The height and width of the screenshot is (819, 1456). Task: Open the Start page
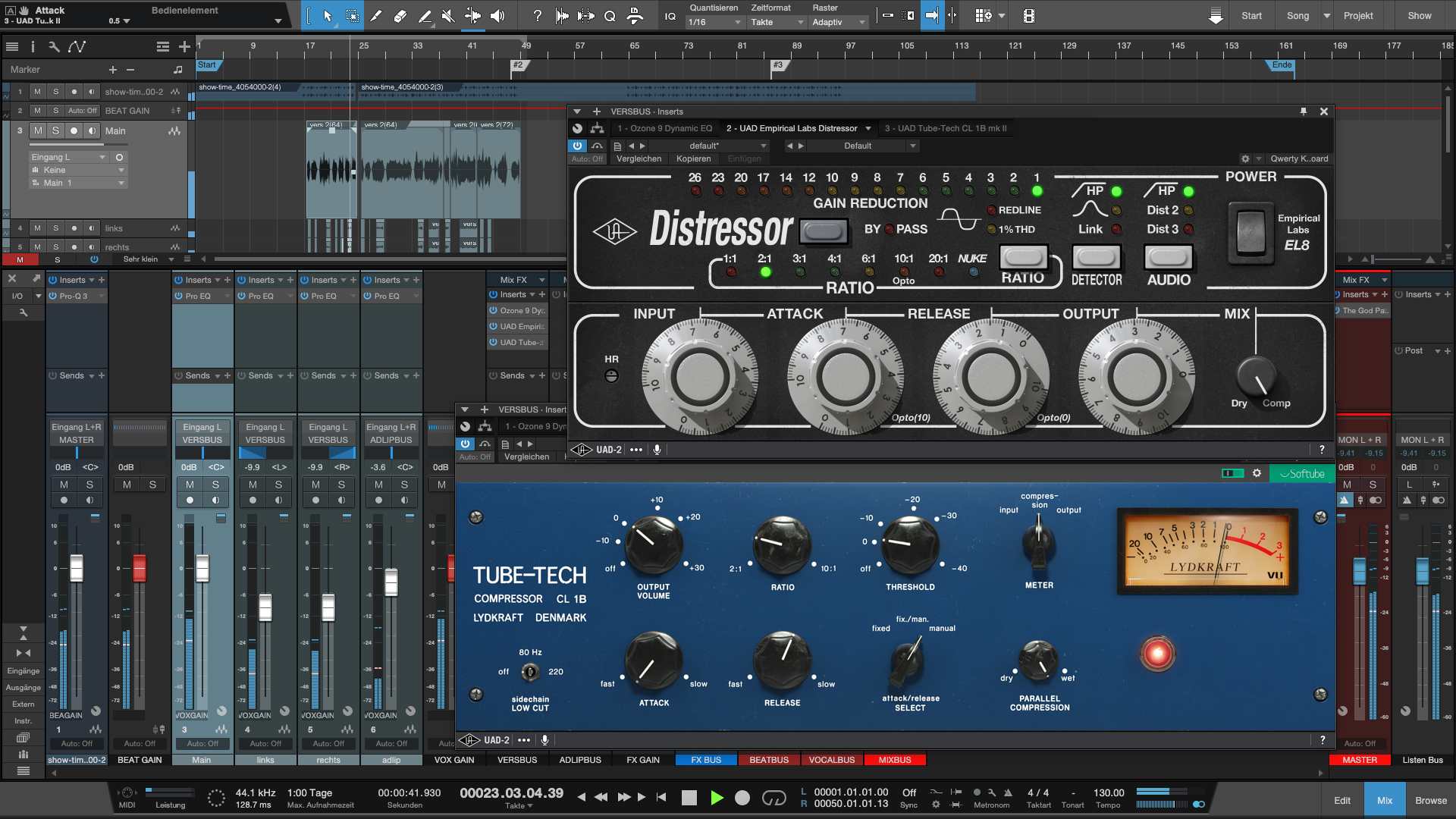[x=1251, y=16]
